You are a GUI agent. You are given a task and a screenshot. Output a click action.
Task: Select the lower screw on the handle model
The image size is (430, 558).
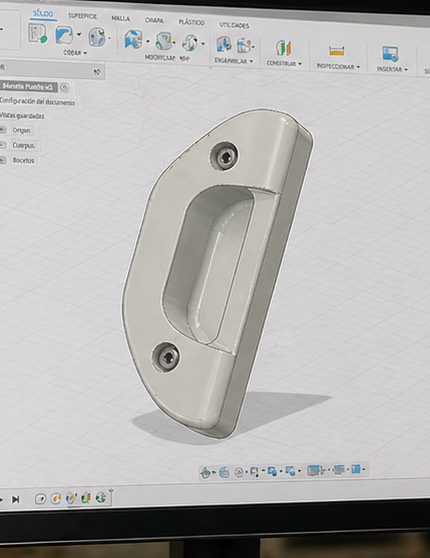166,357
